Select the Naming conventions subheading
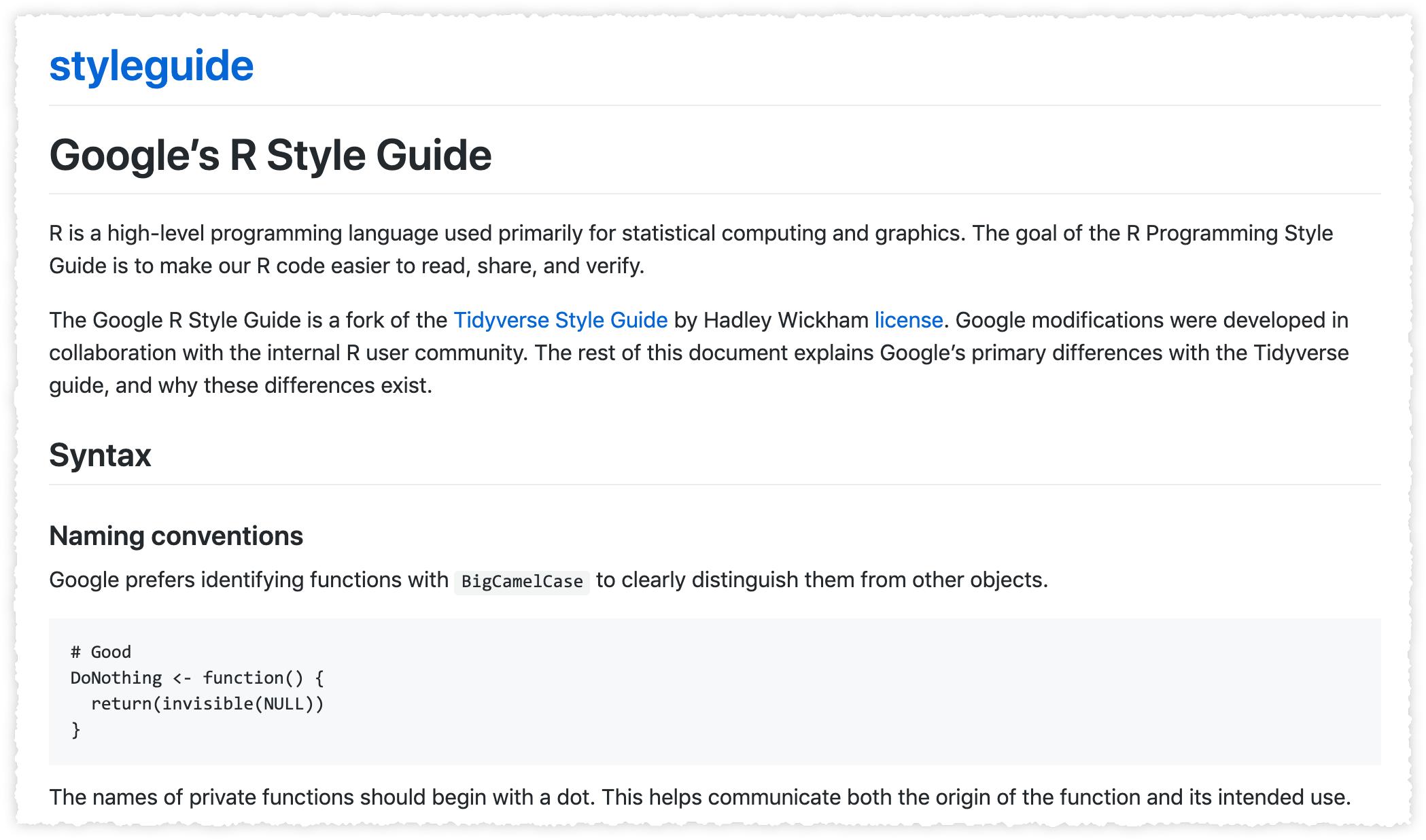Image resolution: width=1426 pixels, height=840 pixels. [176, 536]
